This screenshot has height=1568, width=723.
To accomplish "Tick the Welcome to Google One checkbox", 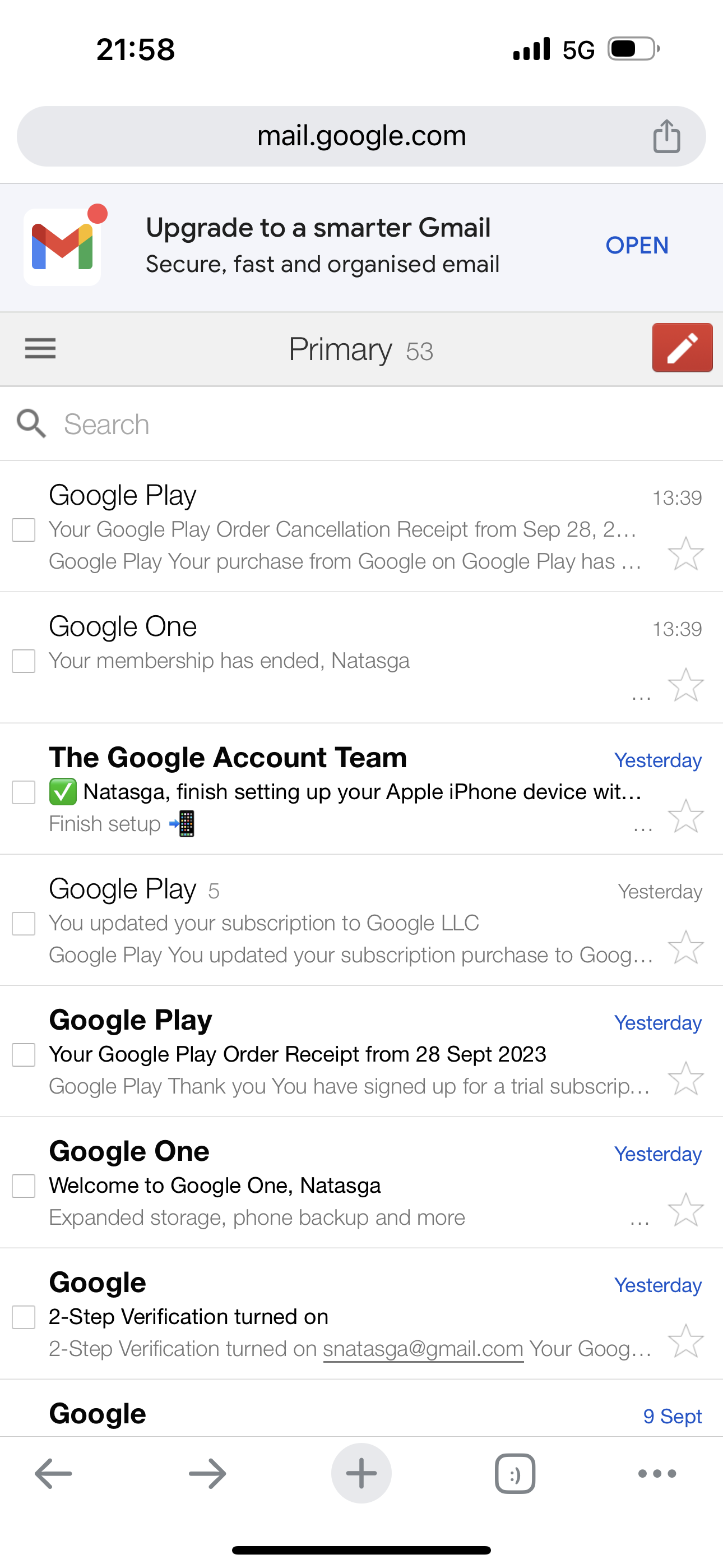I will 24,1186.
